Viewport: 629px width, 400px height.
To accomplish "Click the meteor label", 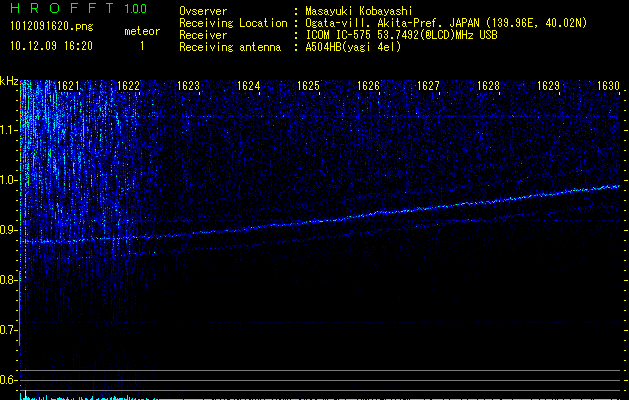I will tap(142, 31).
